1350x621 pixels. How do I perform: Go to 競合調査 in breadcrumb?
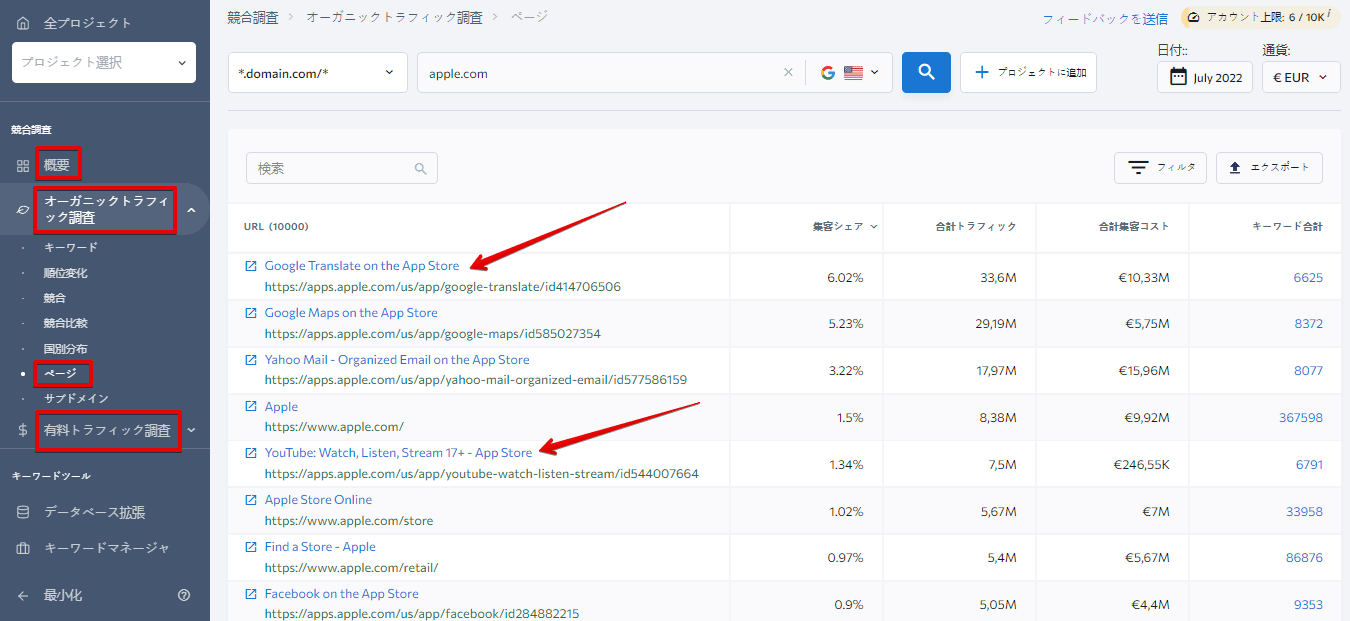[x=253, y=17]
